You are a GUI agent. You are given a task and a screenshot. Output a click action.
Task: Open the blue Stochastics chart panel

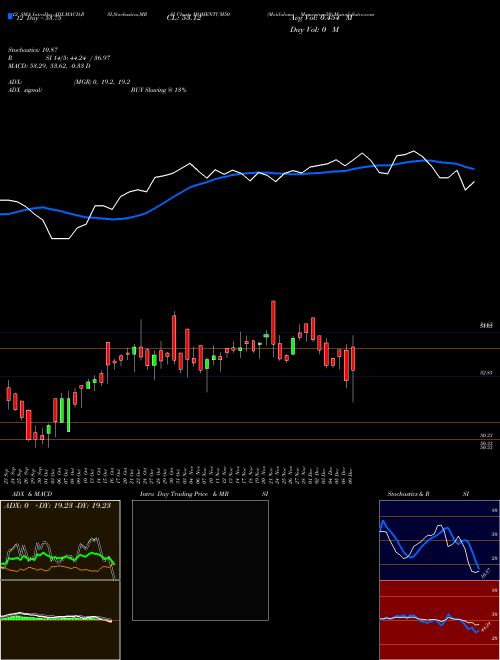(x=439, y=540)
